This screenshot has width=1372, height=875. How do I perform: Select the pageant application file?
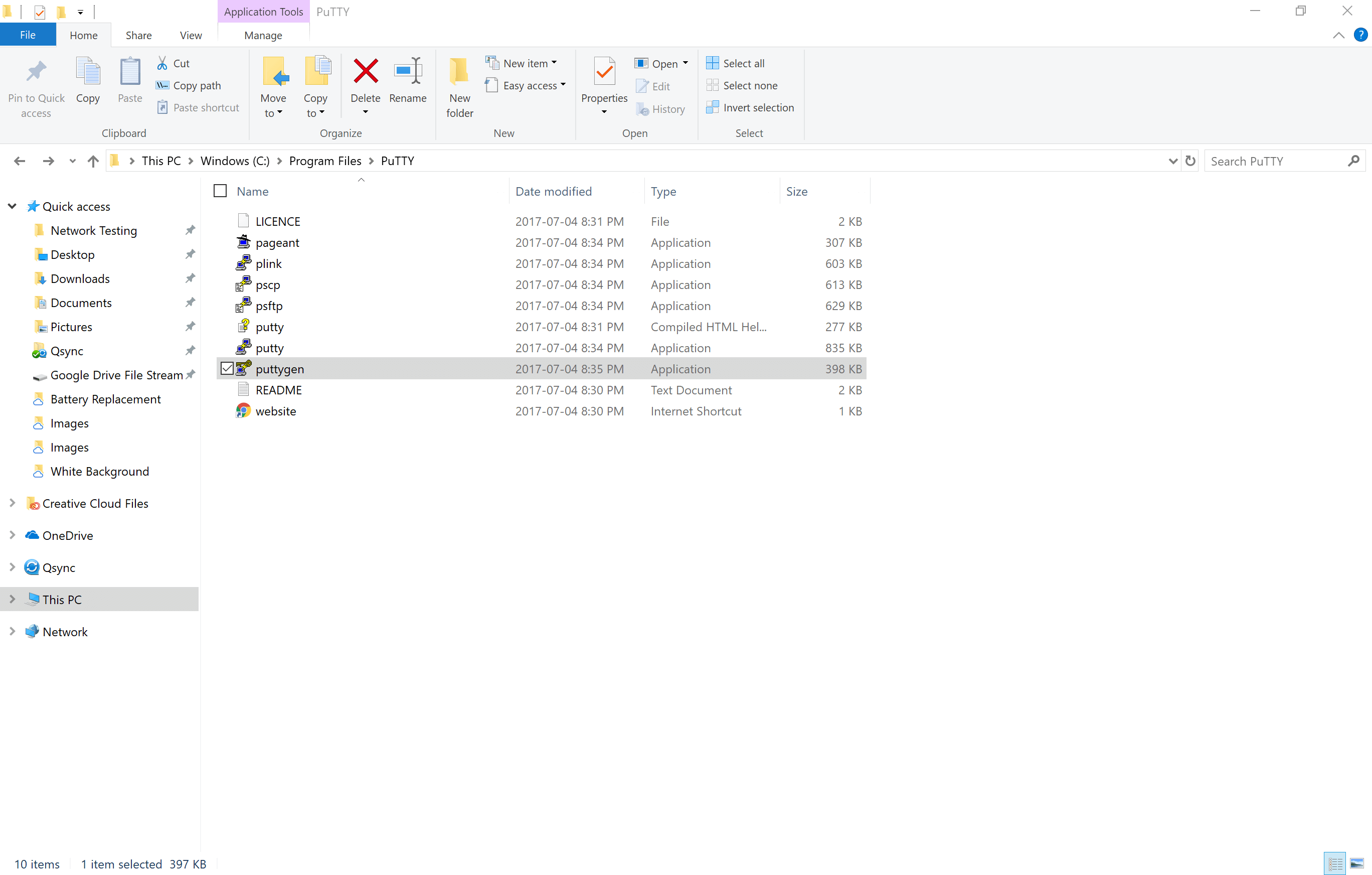tap(541, 243)
